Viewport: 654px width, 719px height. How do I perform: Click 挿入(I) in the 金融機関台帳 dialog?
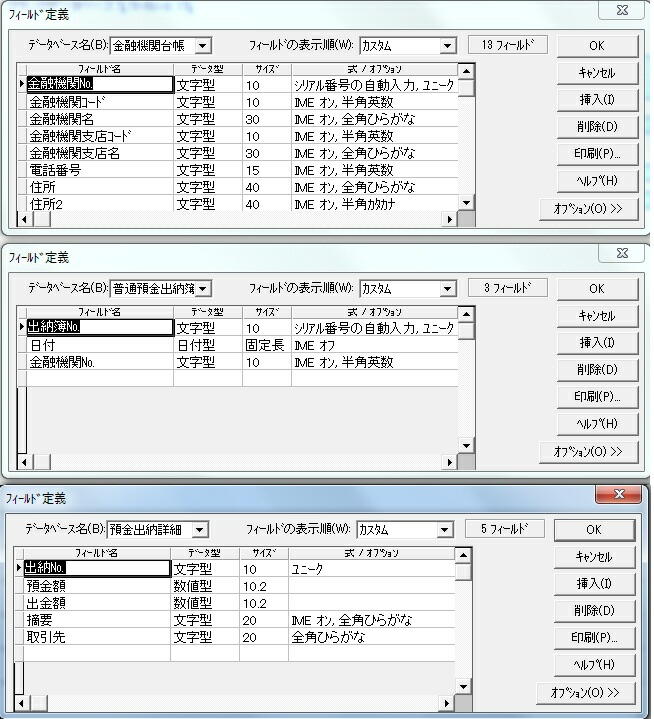[x=597, y=100]
